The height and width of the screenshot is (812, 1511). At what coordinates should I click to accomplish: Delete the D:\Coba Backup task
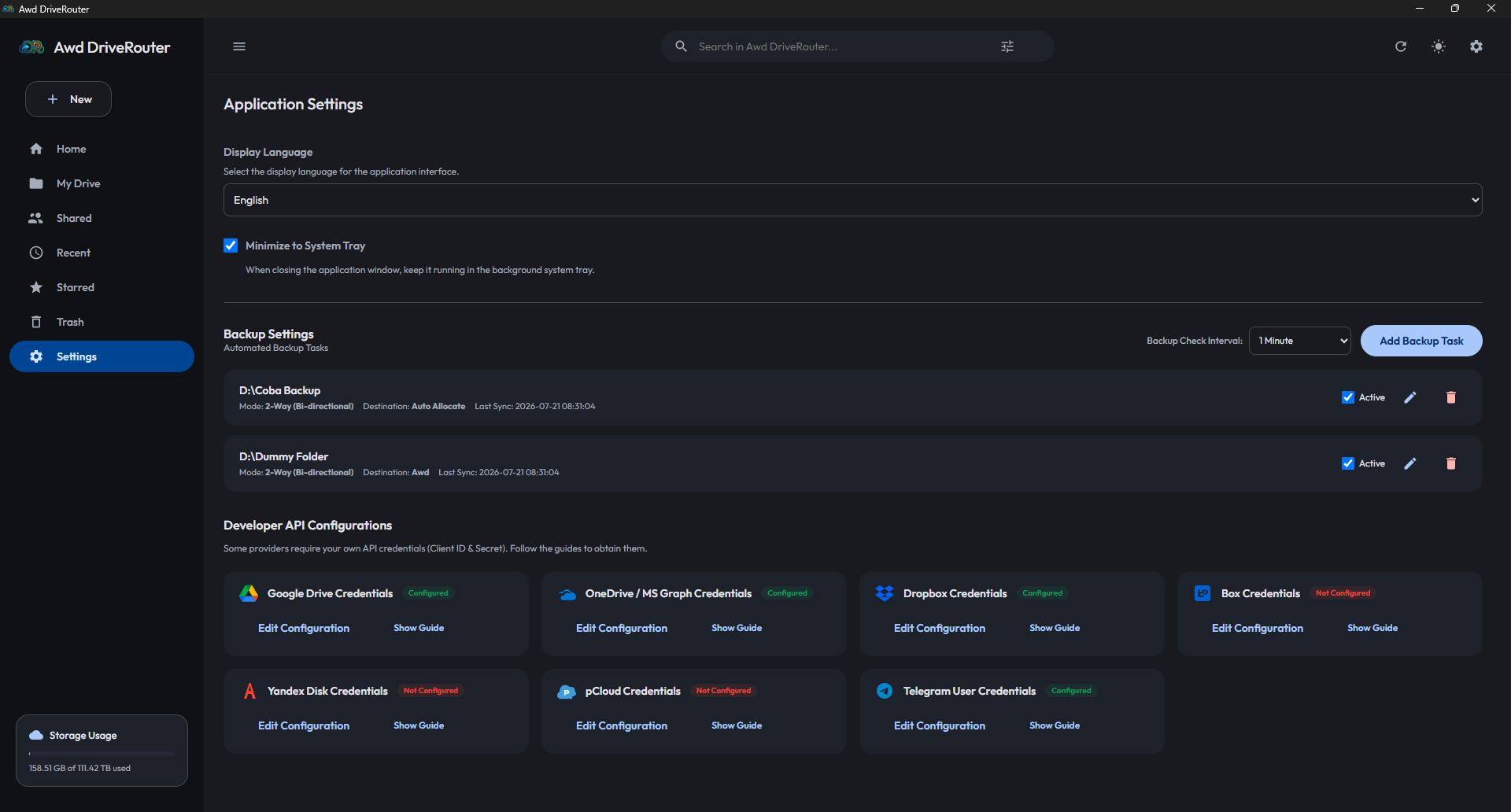(x=1451, y=397)
